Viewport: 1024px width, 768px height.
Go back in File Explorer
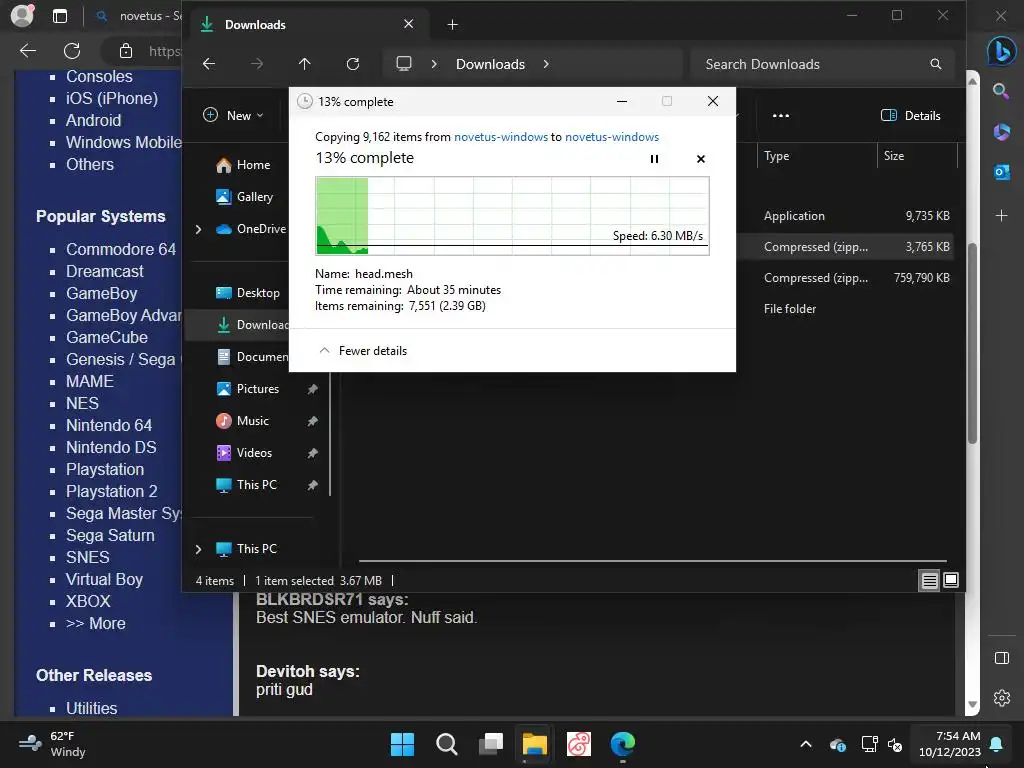pyautogui.click(x=209, y=64)
